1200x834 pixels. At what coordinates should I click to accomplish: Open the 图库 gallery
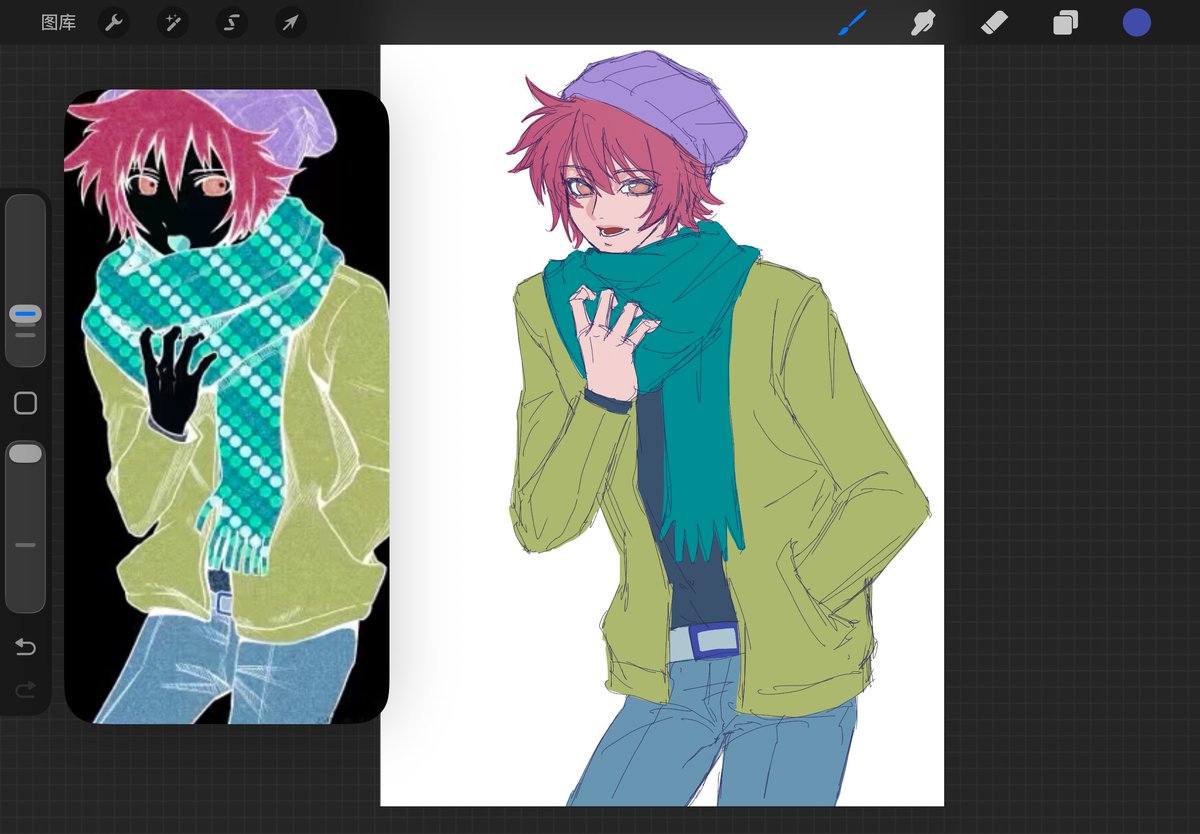pos(58,22)
